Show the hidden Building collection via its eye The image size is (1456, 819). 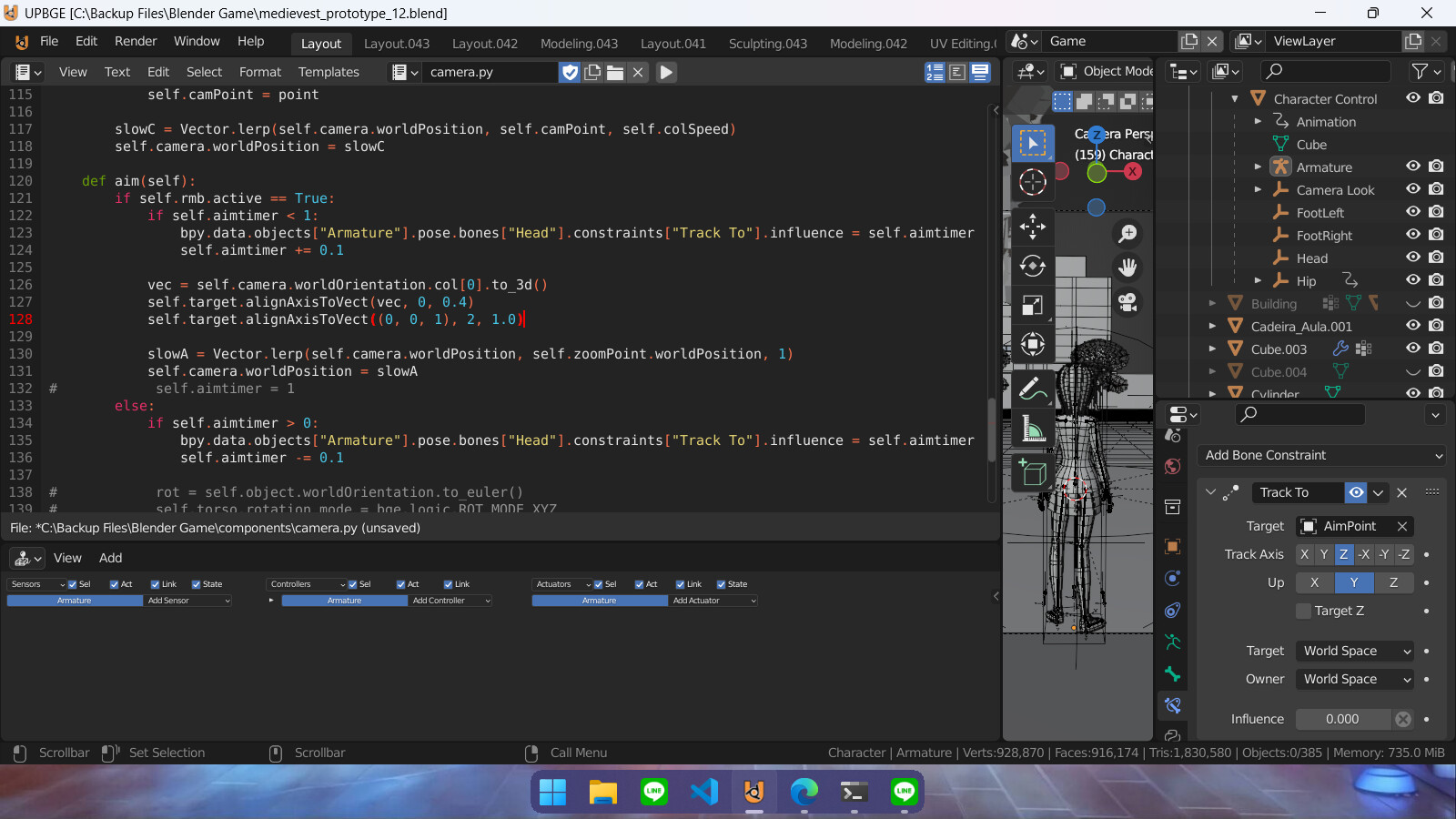(x=1413, y=303)
